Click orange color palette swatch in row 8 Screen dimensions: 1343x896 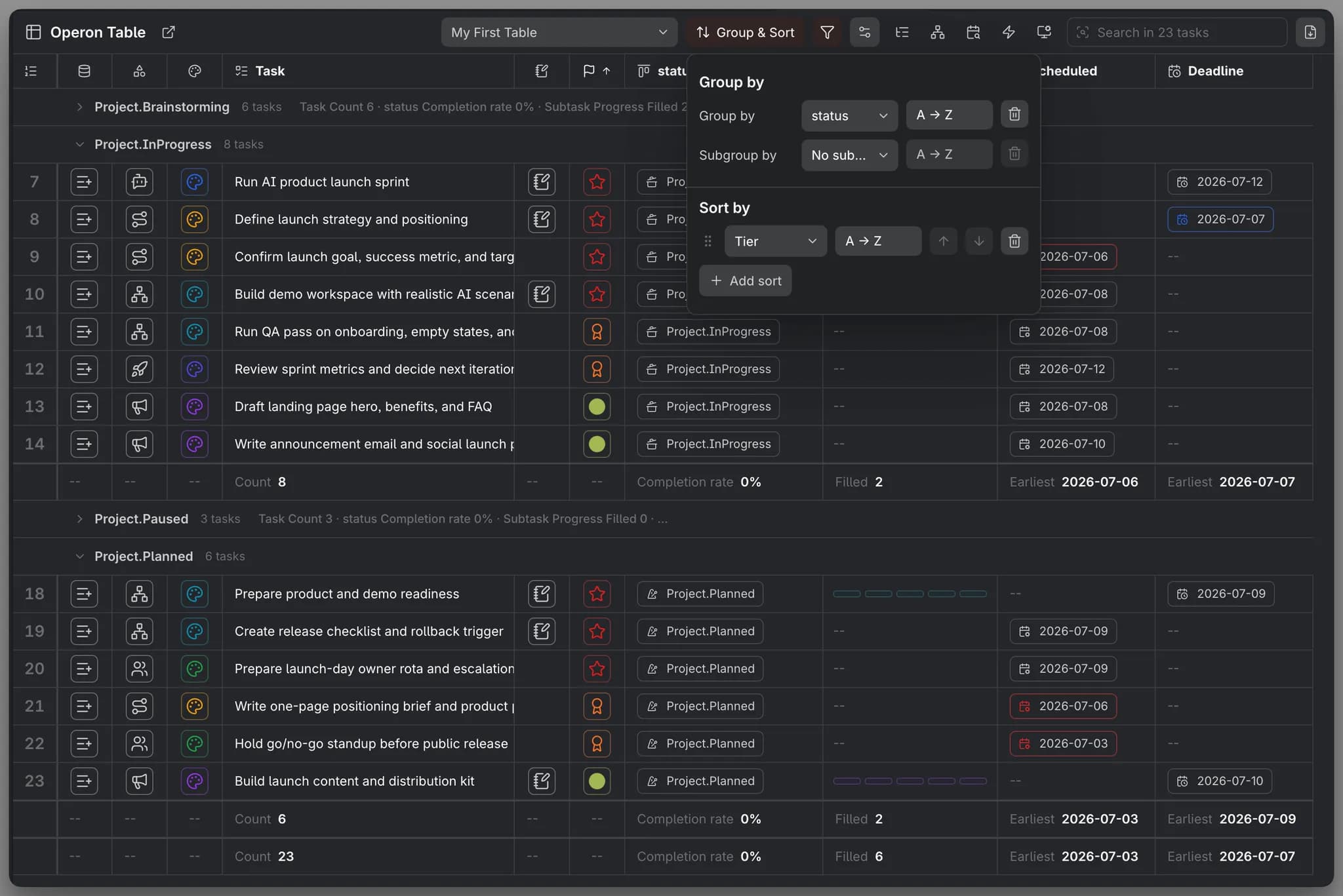pyautogui.click(x=195, y=219)
